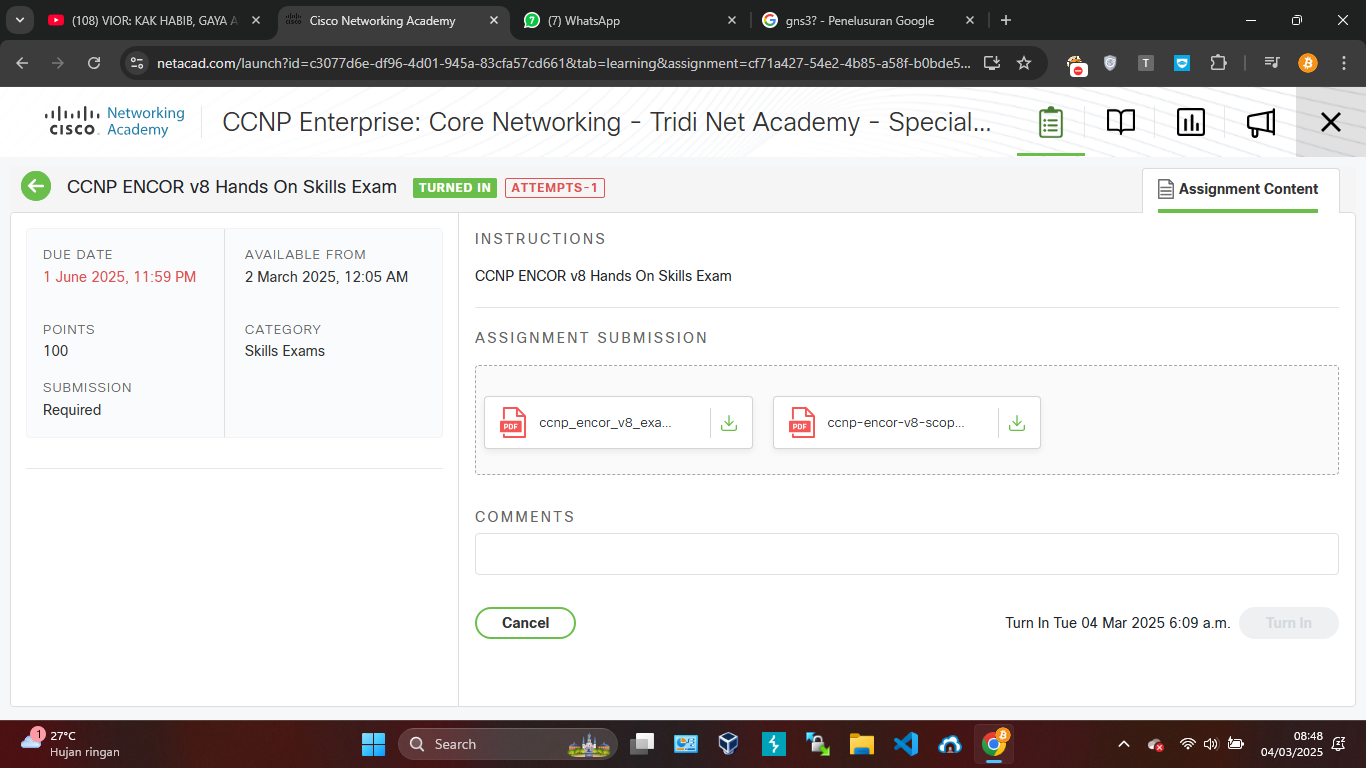Open the clock showing 08:48
Screen dimensions: 1366x768
tap(1292, 744)
